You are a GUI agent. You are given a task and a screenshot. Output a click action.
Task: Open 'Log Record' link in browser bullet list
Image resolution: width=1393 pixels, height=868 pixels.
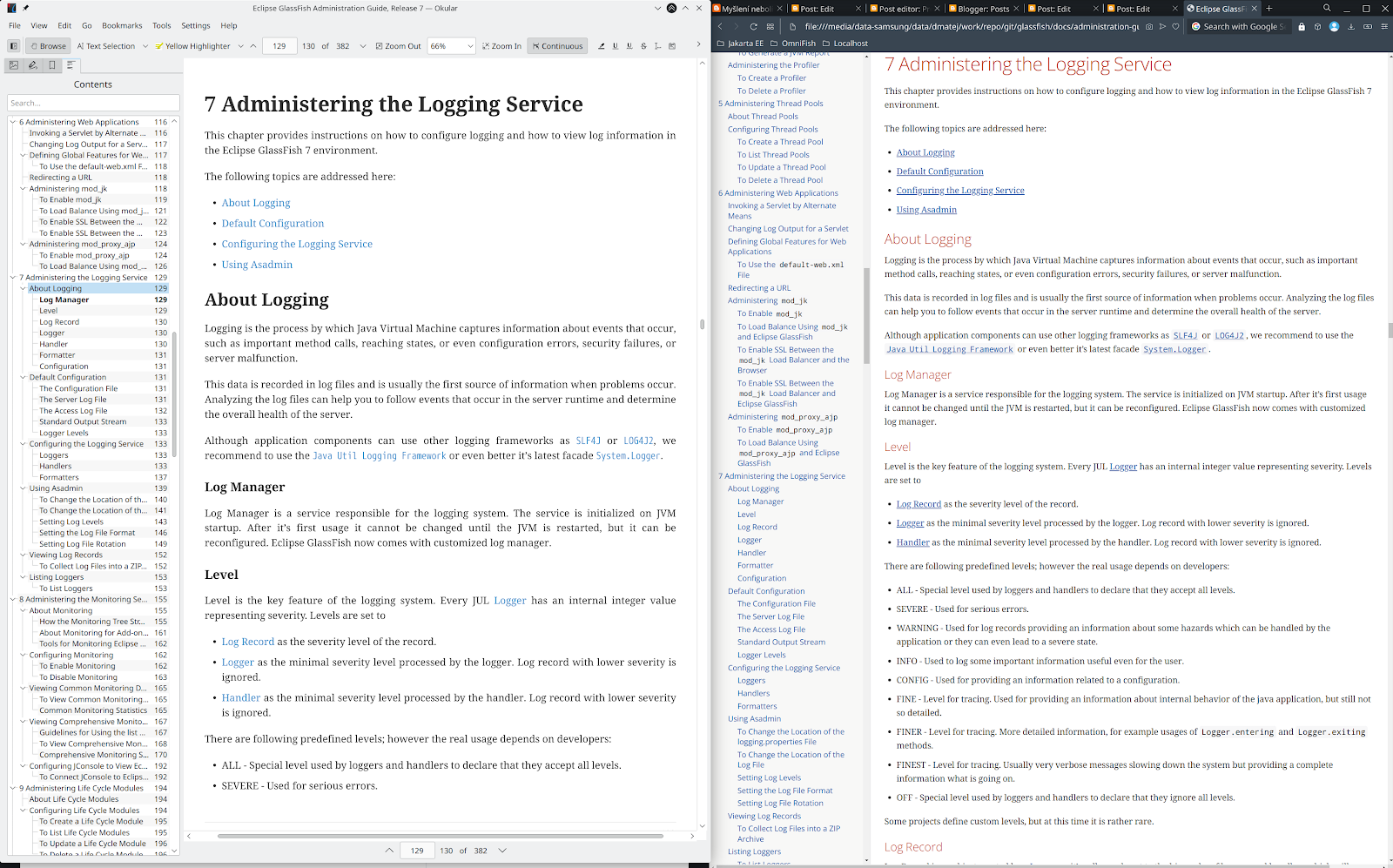pos(919,504)
